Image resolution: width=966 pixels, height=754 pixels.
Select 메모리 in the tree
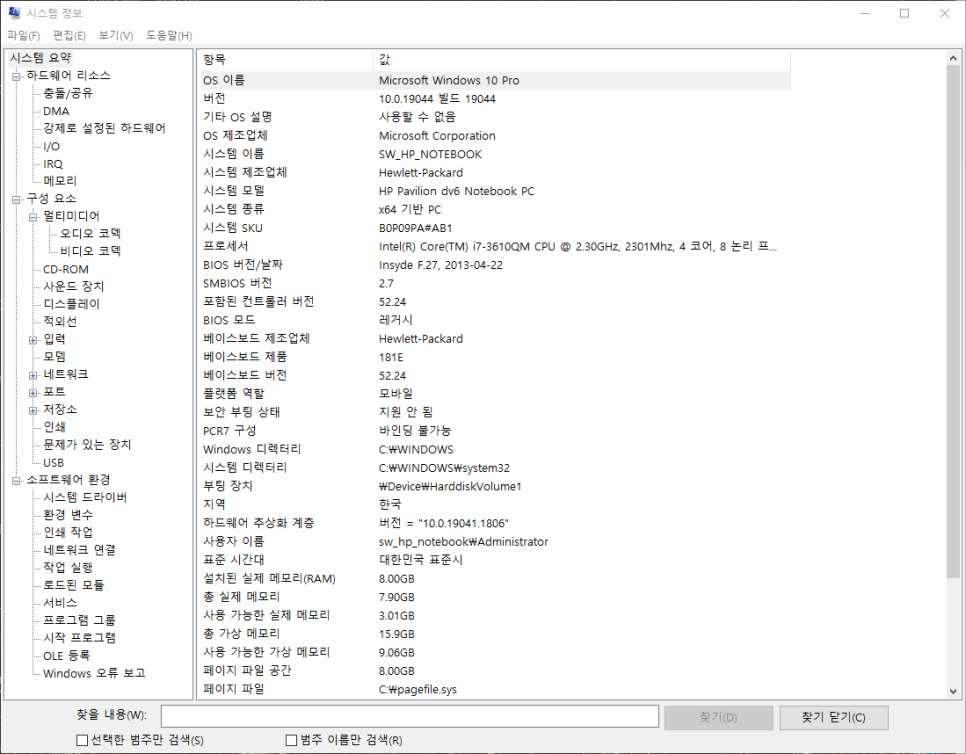coord(60,181)
